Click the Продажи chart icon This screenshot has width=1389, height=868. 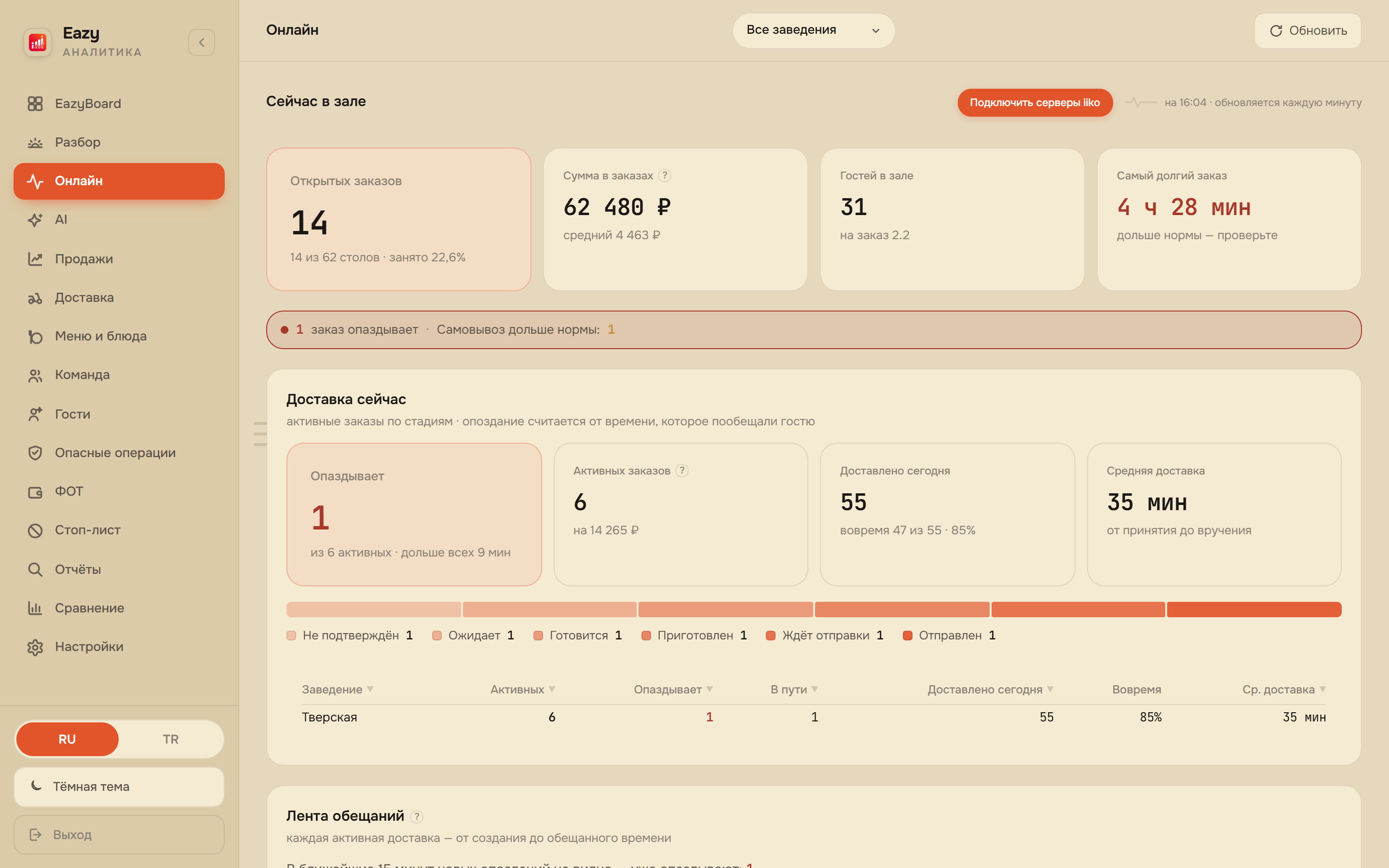[x=35, y=259]
